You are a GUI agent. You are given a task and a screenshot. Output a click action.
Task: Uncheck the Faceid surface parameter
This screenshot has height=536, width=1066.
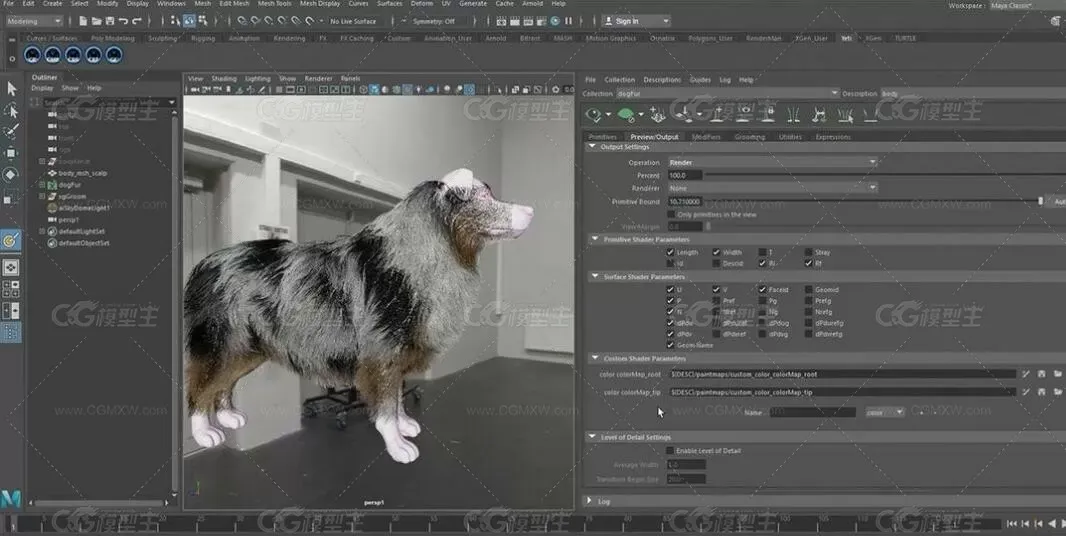tap(763, 290)
